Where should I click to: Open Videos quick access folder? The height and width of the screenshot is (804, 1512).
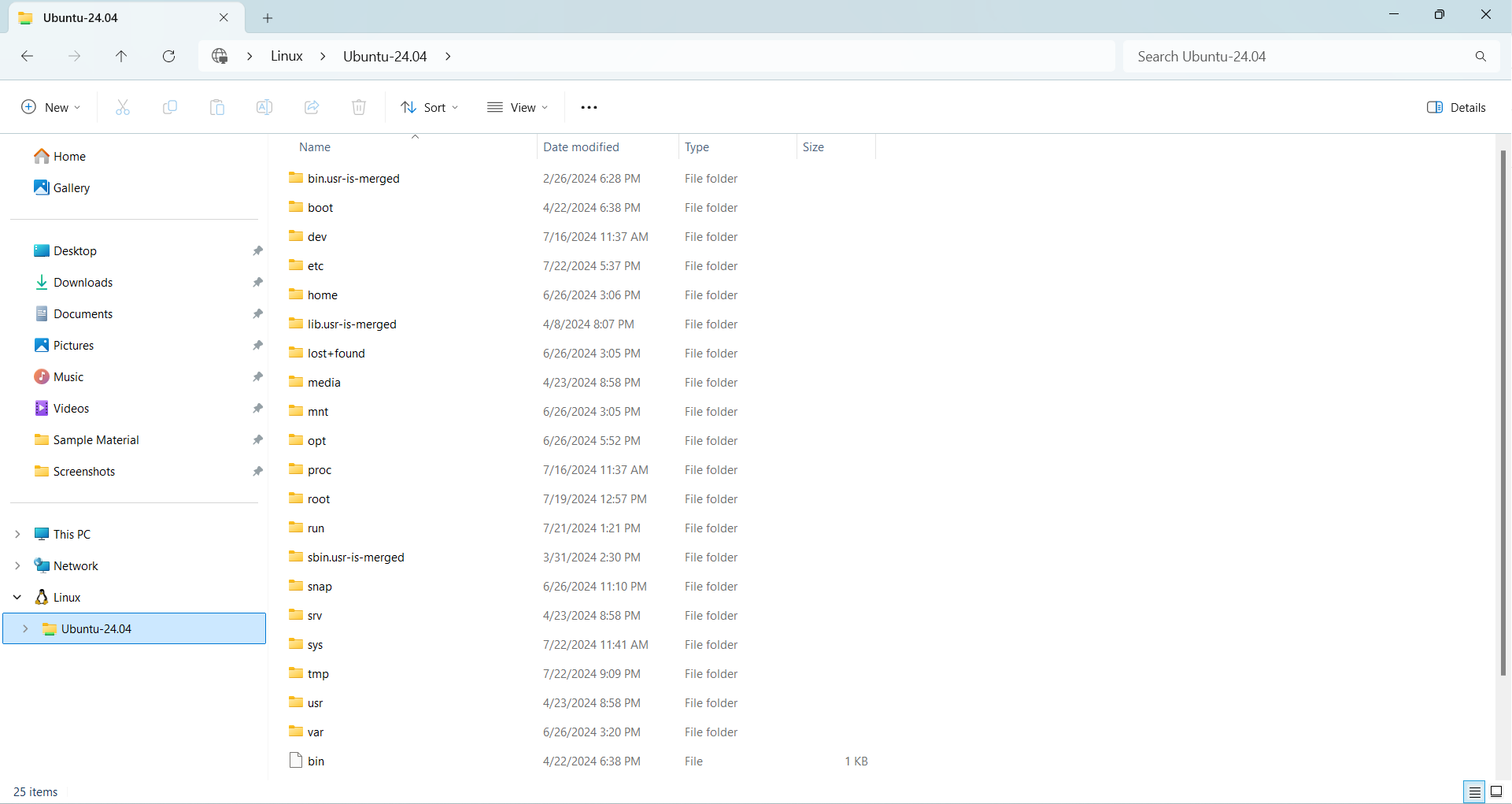point(61,408)
